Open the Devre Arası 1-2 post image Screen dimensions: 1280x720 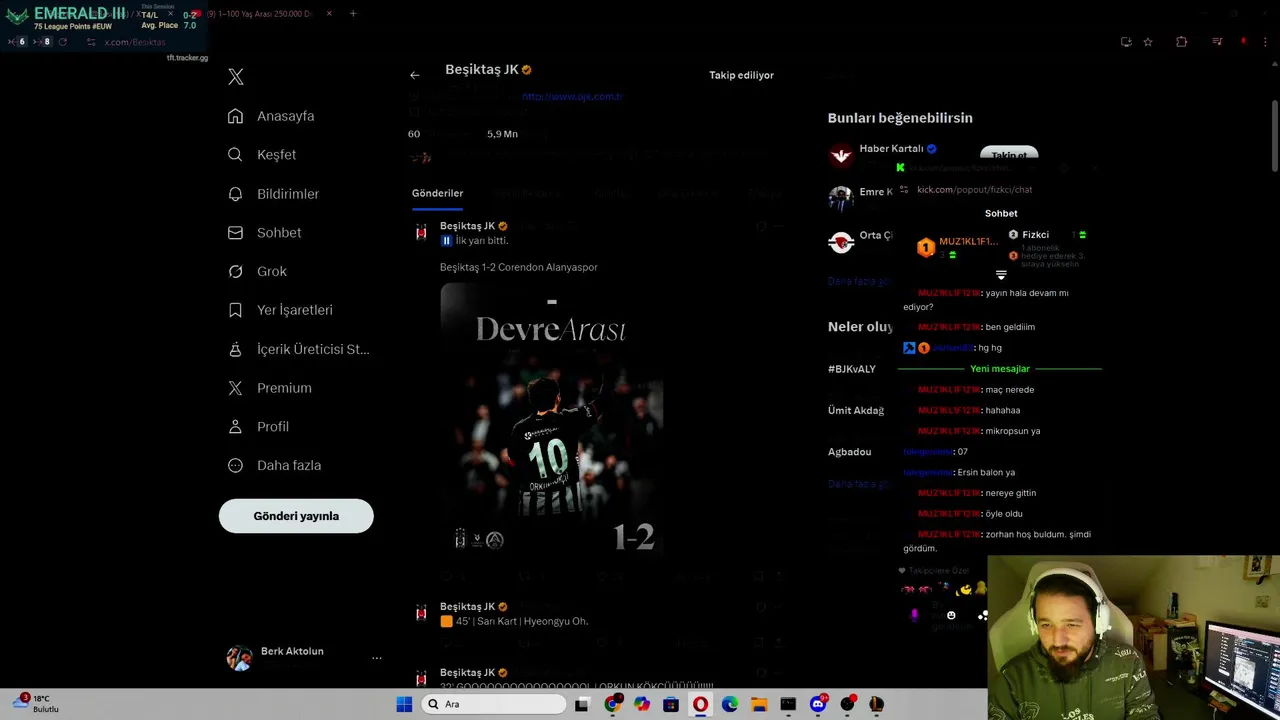pos(551,418)
